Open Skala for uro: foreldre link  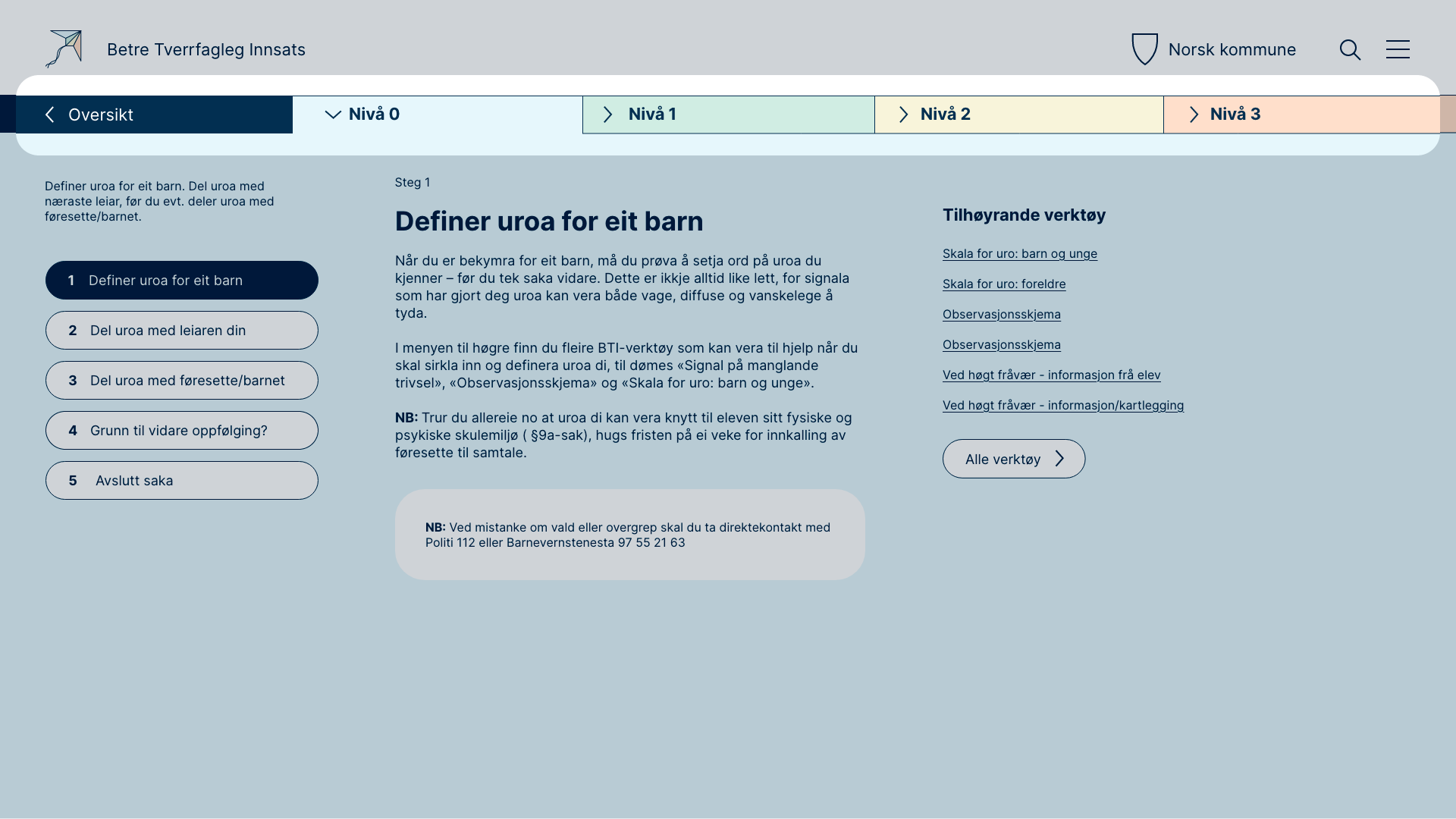pos(1003,284)
